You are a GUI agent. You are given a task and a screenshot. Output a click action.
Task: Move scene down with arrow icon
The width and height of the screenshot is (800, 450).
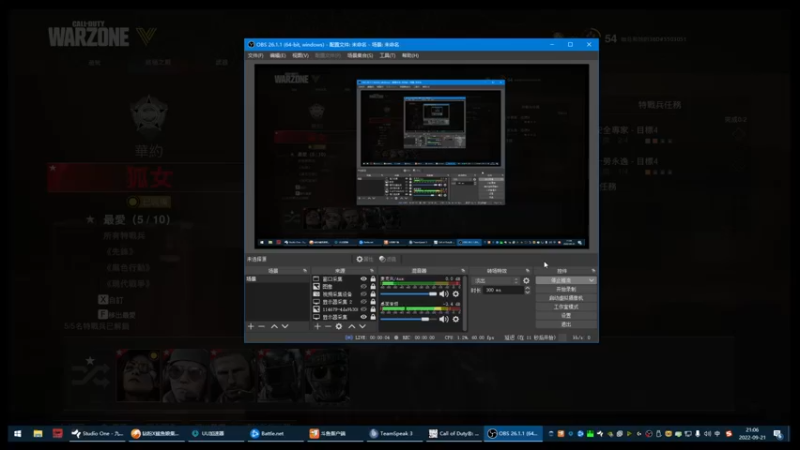[285, 327]
